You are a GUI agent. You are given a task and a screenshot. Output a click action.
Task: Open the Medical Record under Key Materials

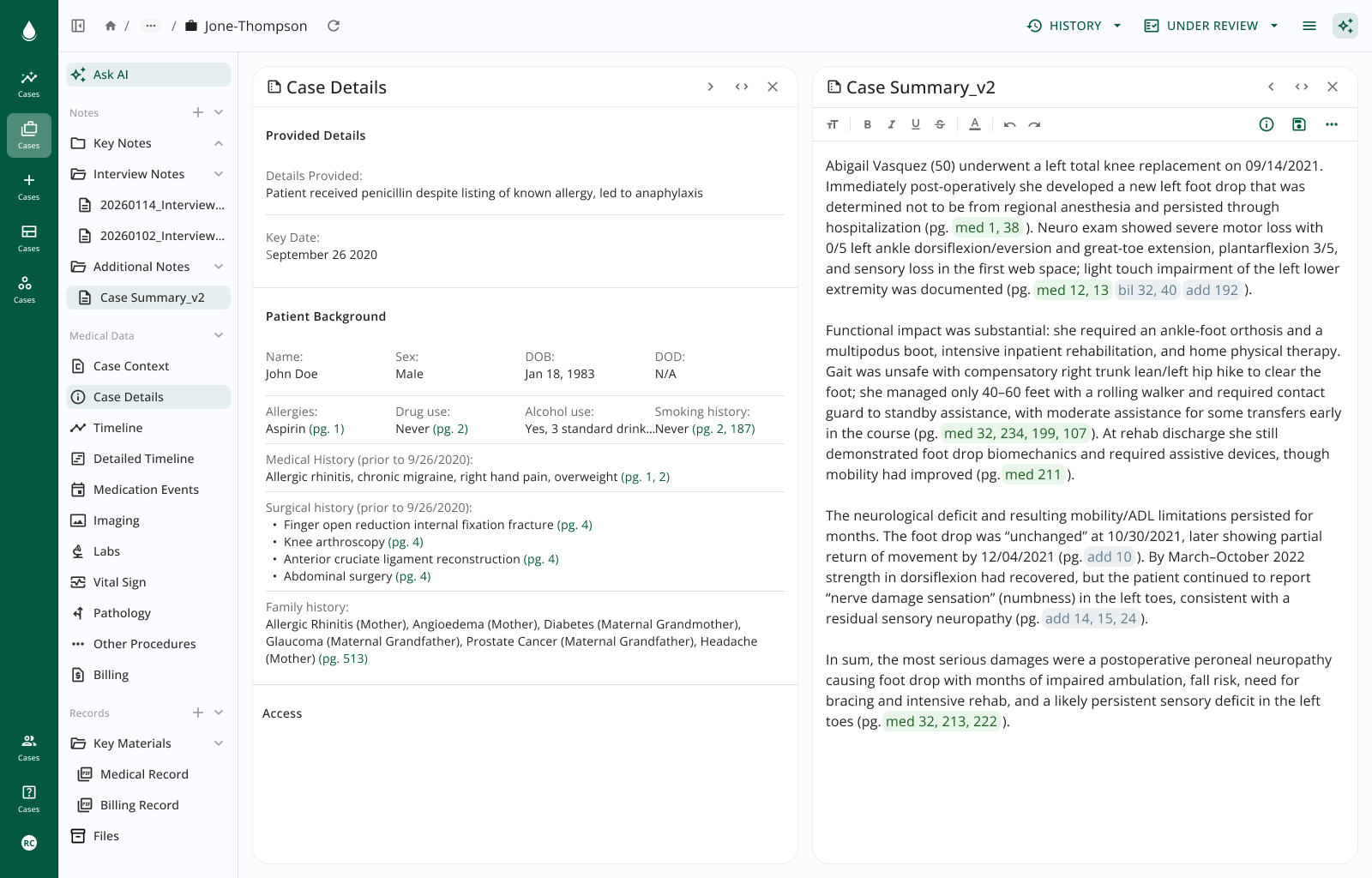pyautogui.click(x=144, y=774)
